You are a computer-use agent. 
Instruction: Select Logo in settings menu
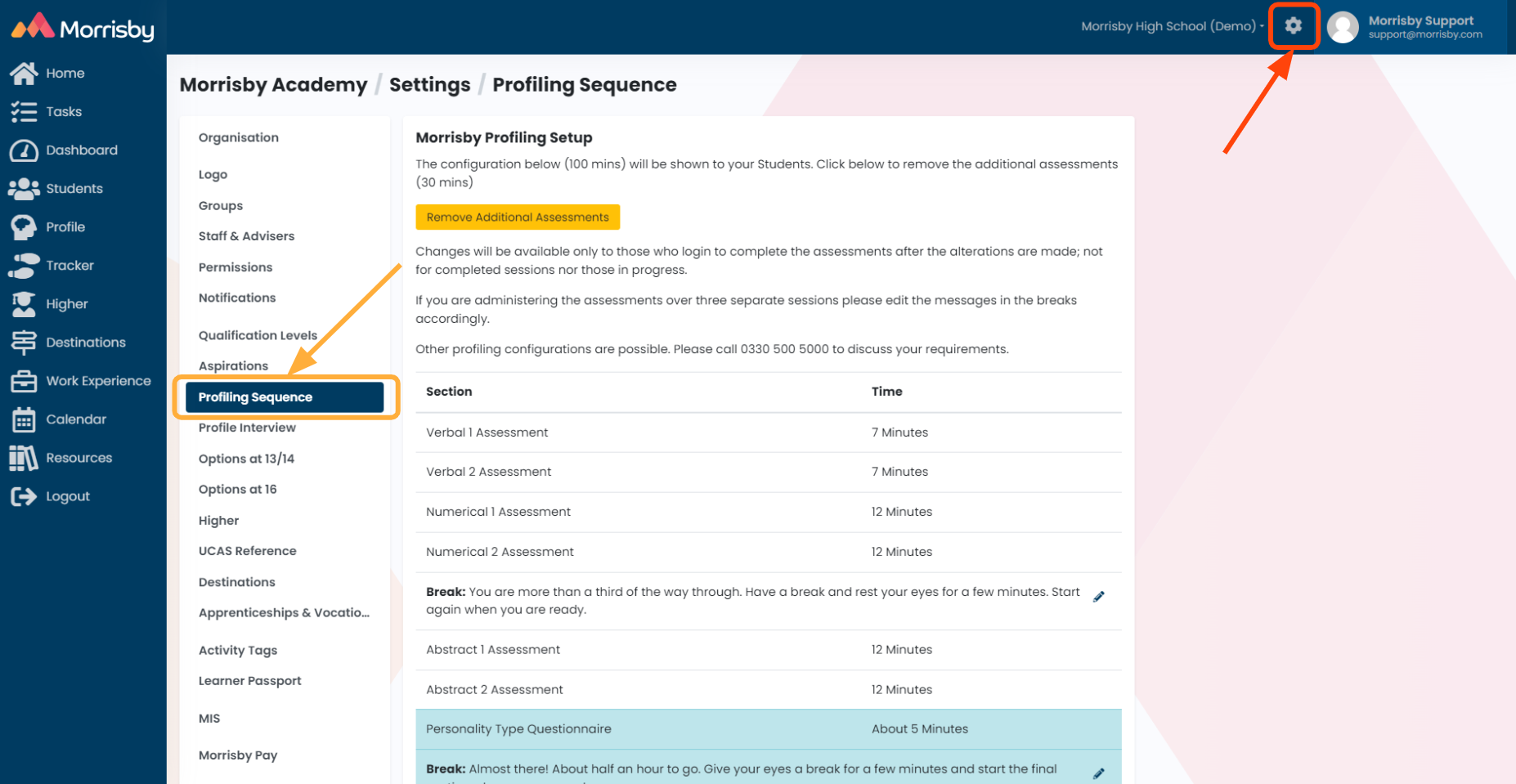213,174
